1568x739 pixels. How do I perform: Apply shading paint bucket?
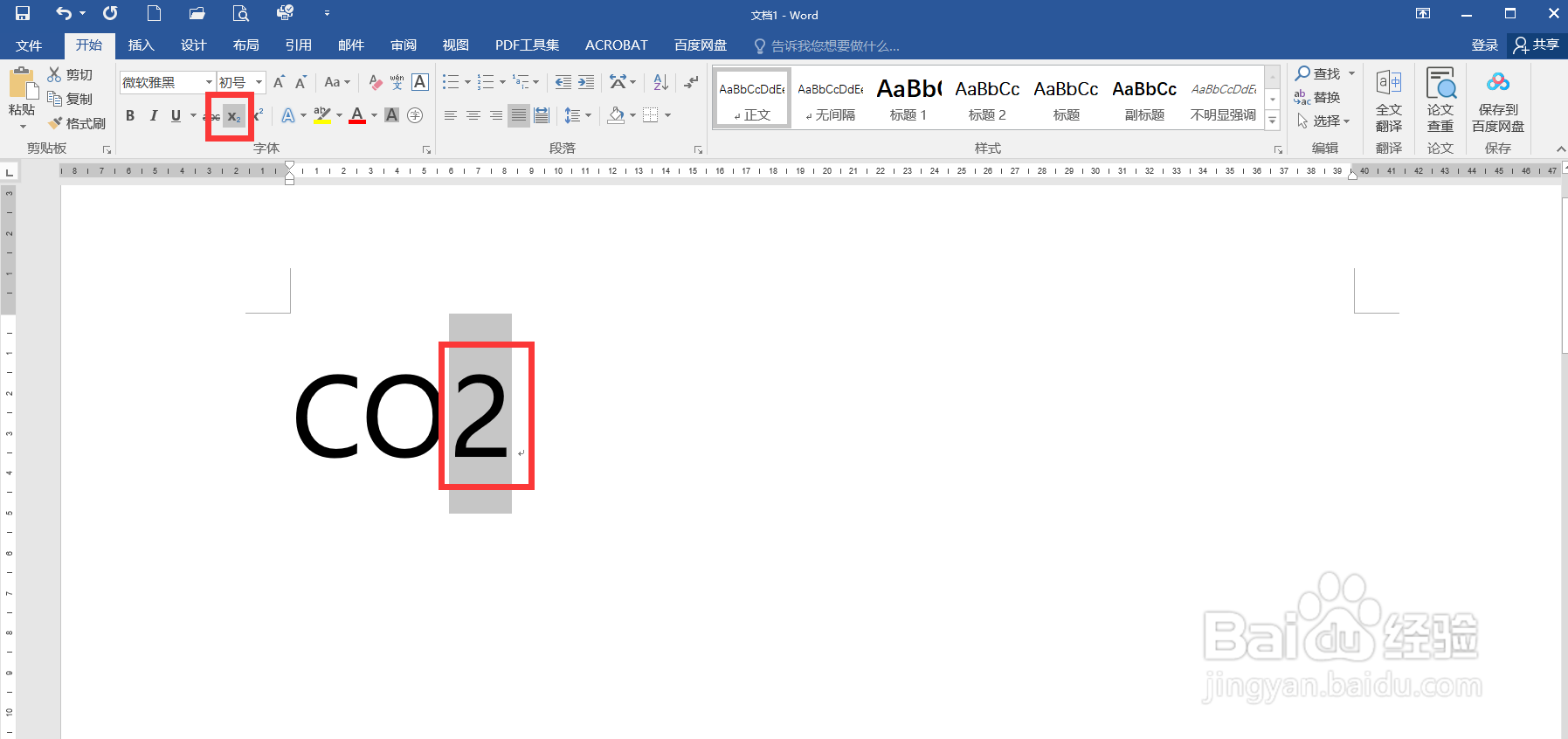617,115
